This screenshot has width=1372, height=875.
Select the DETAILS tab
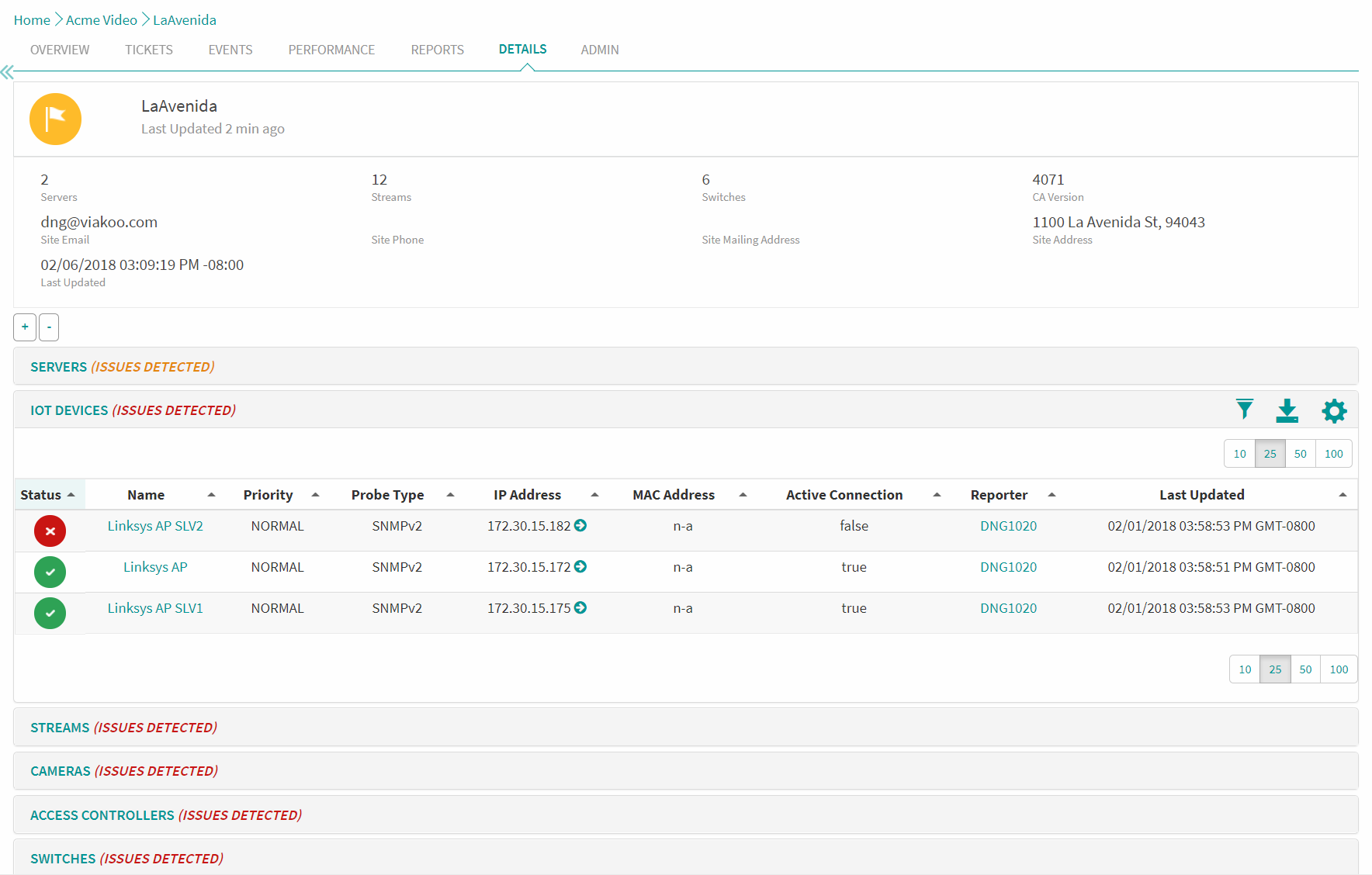pyautogui.click(x=523, y=49)
